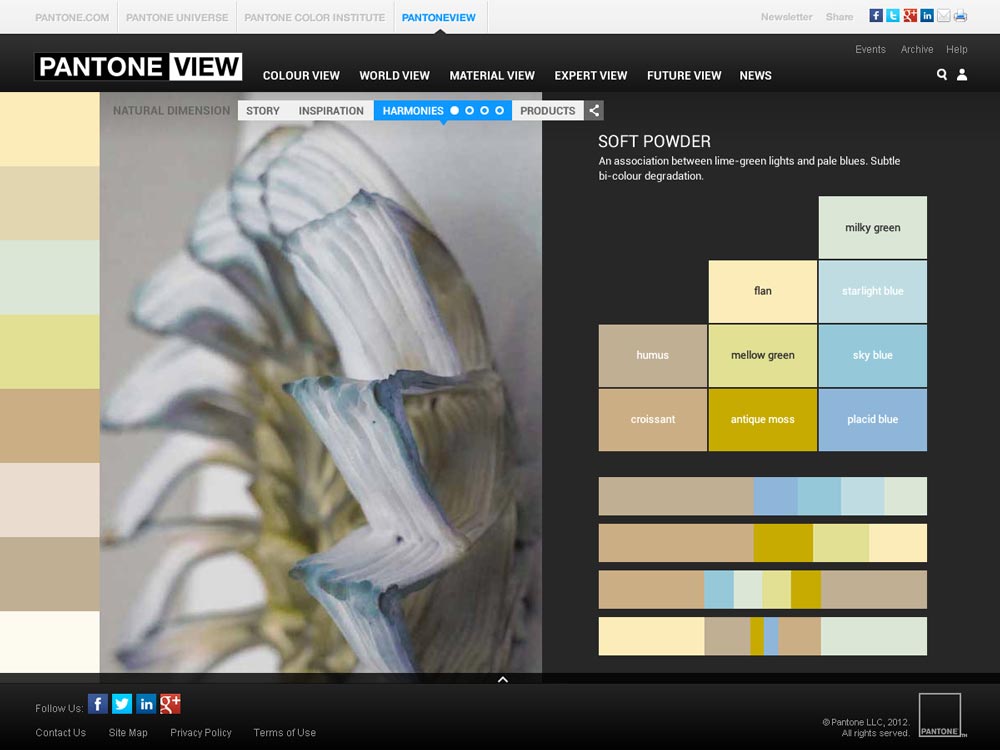Viewport: 1000px width, 750px height.
Task: Select the antique moss swatch
Action: pos(763,420)
